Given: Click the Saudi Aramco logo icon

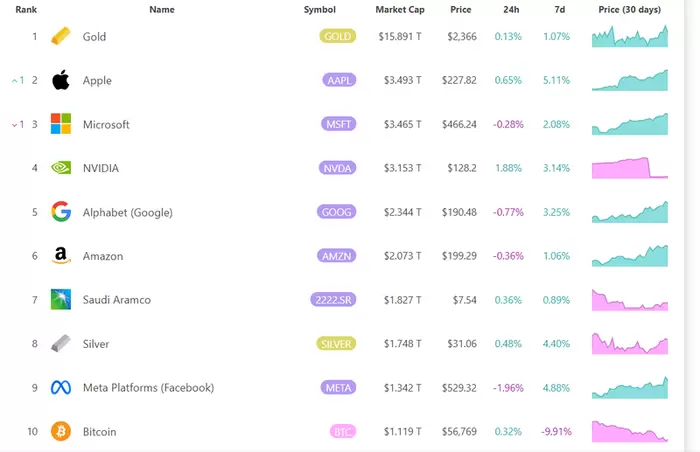Looking at the screenshot, I should pos(61,300).
